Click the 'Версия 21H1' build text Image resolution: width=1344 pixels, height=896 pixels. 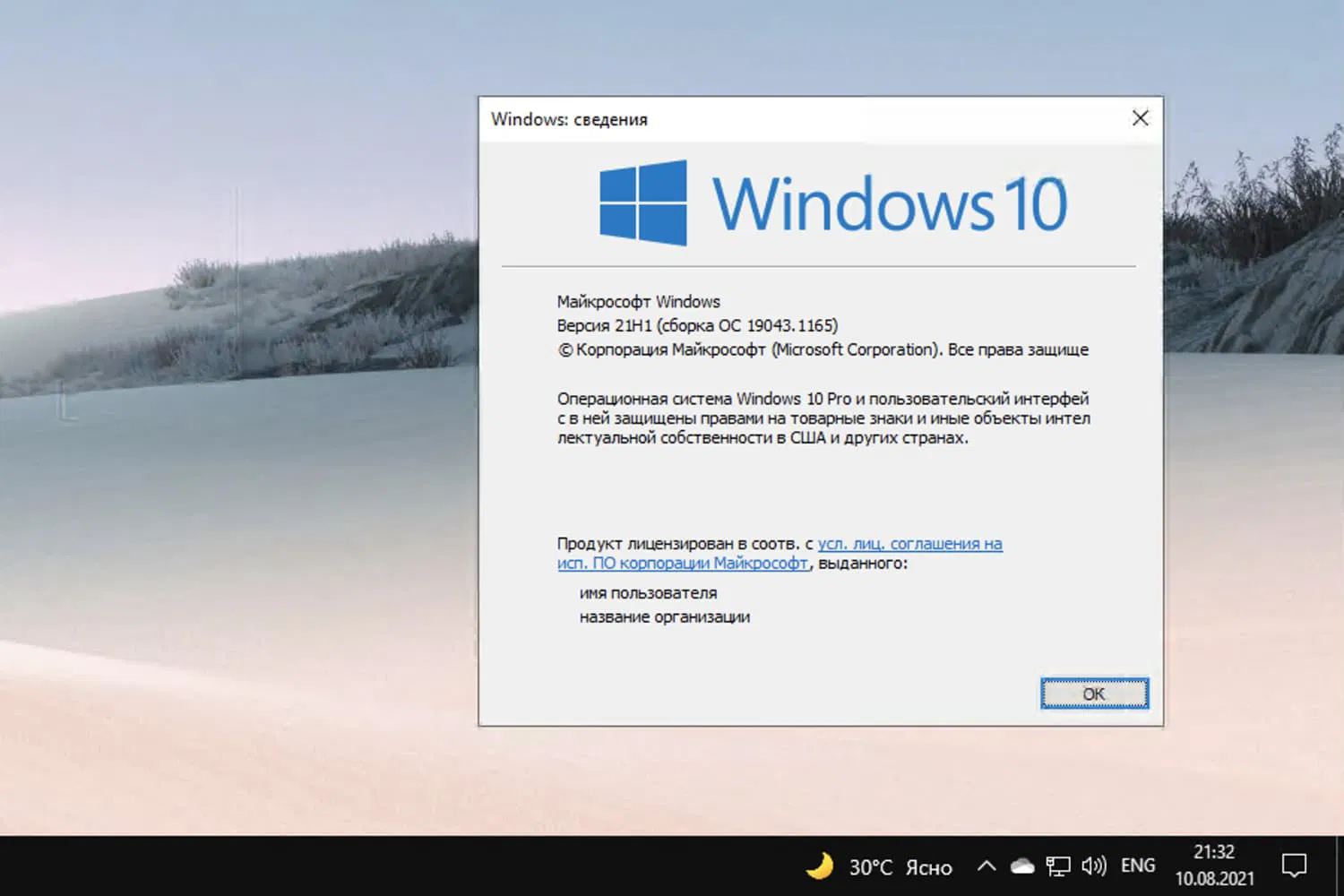click(698, 325)
